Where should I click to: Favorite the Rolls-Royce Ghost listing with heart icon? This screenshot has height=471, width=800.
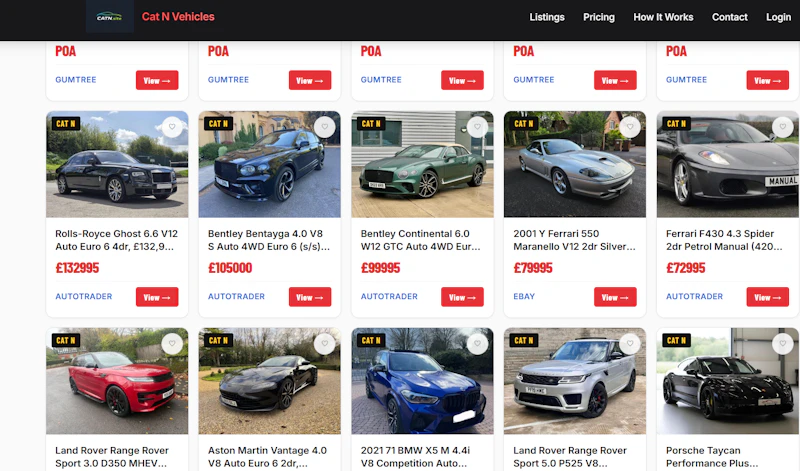[x=172, y=127]
